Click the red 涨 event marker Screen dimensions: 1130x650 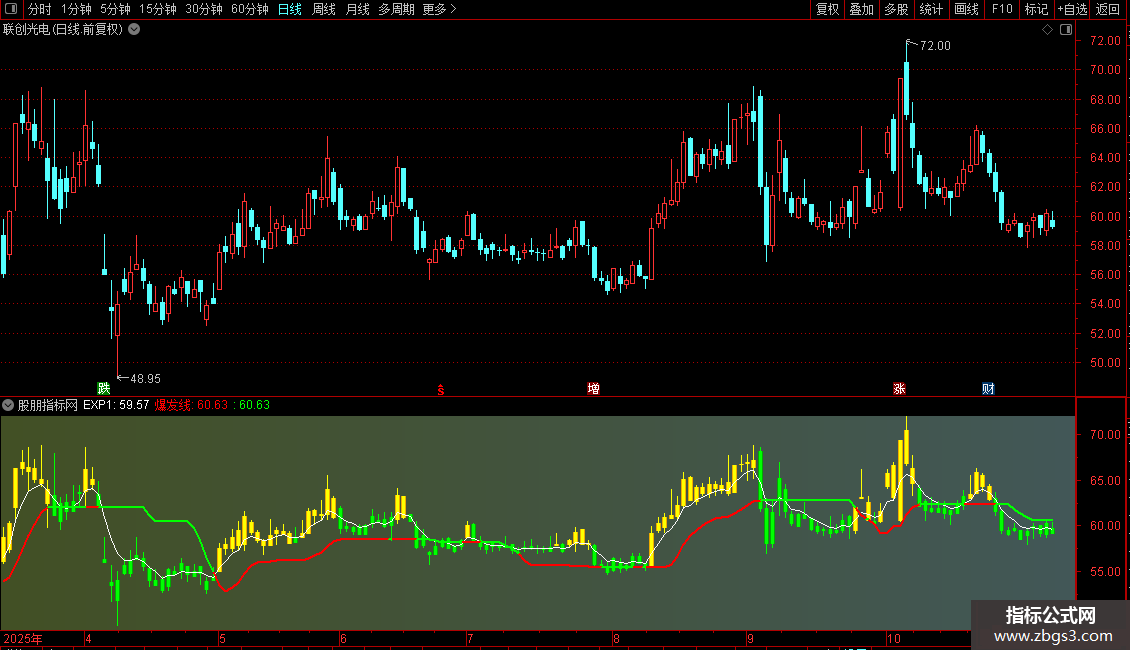[899, 388]
